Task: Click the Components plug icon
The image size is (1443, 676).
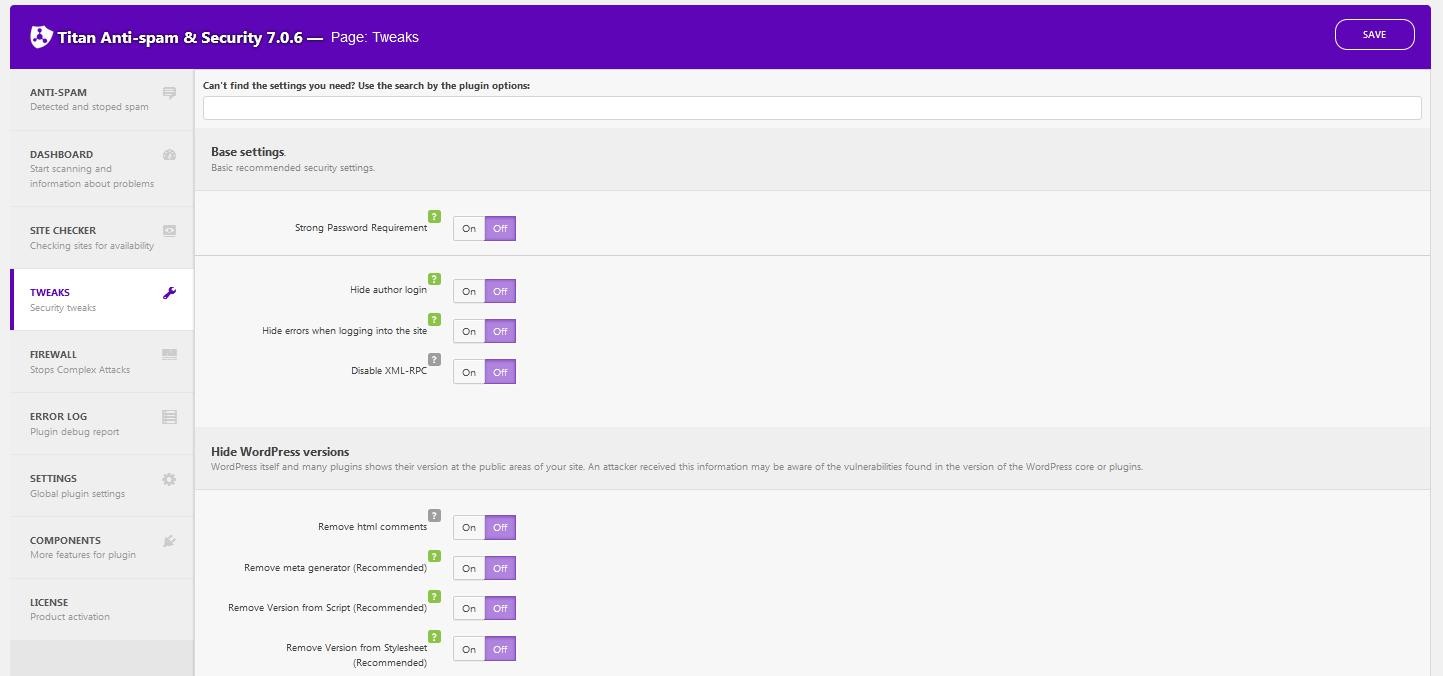Action: click(169, 541)
